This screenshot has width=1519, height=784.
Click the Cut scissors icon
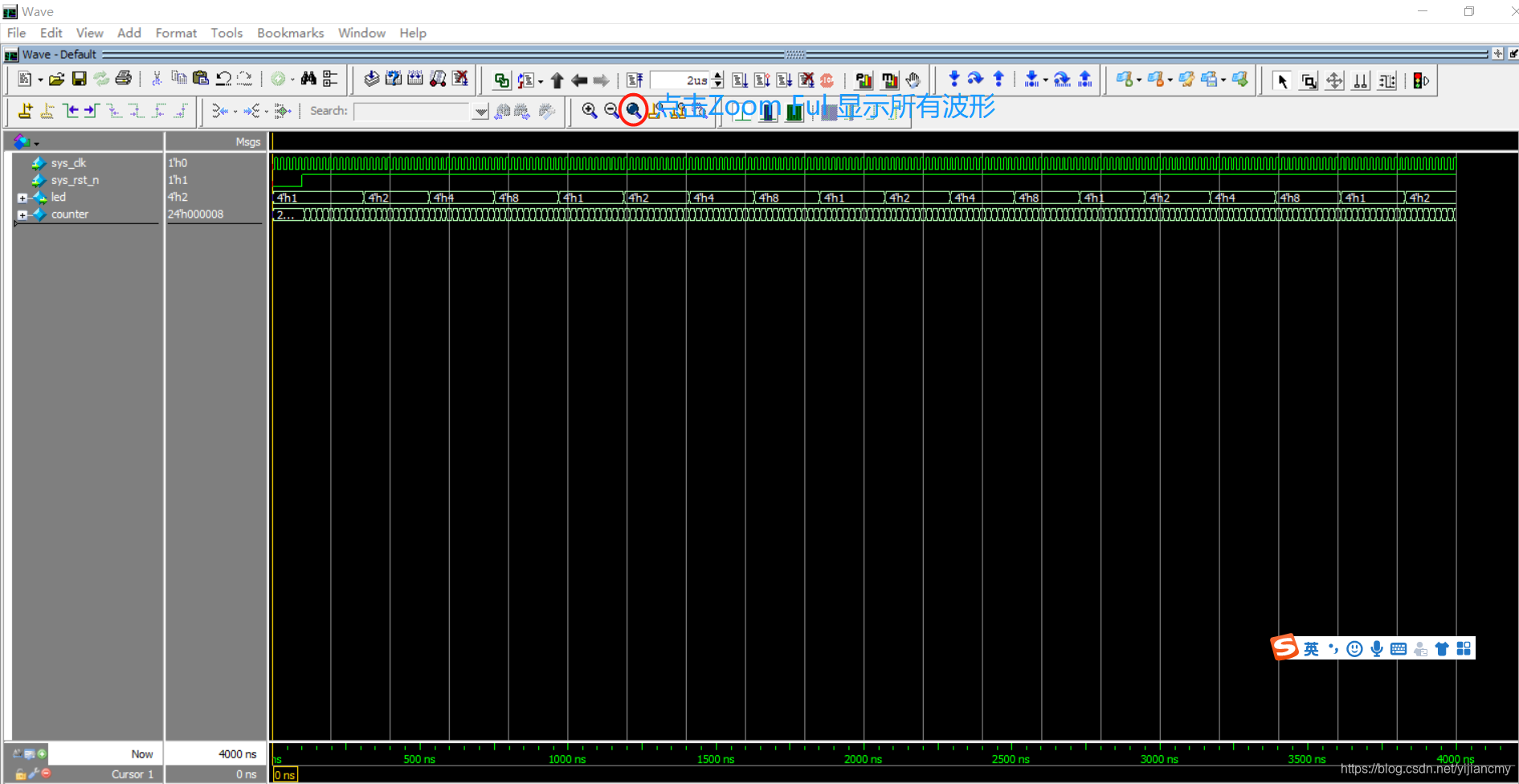(157, 79)
